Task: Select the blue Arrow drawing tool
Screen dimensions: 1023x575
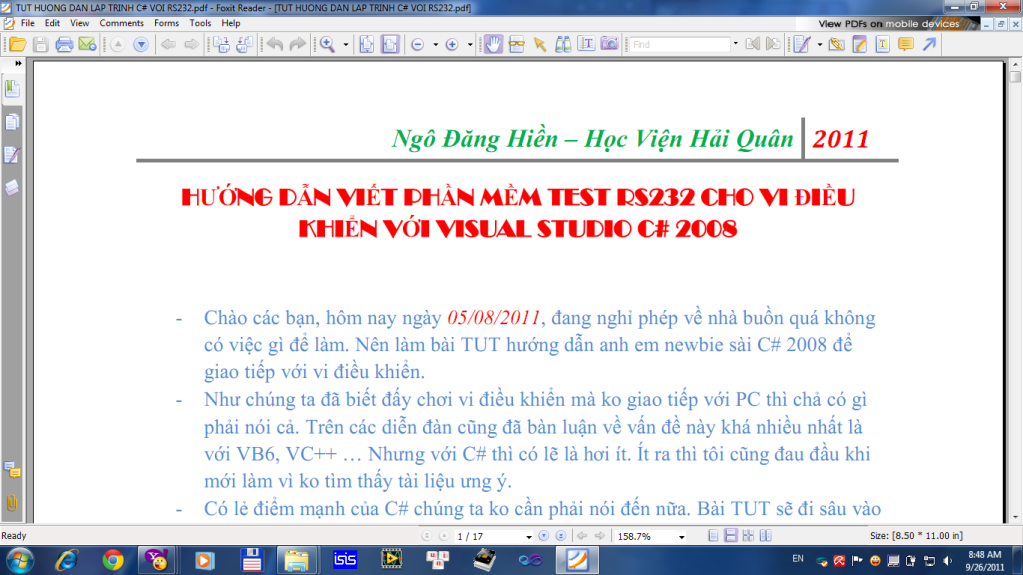Action: pyautogui.click(x=929, y=44)
